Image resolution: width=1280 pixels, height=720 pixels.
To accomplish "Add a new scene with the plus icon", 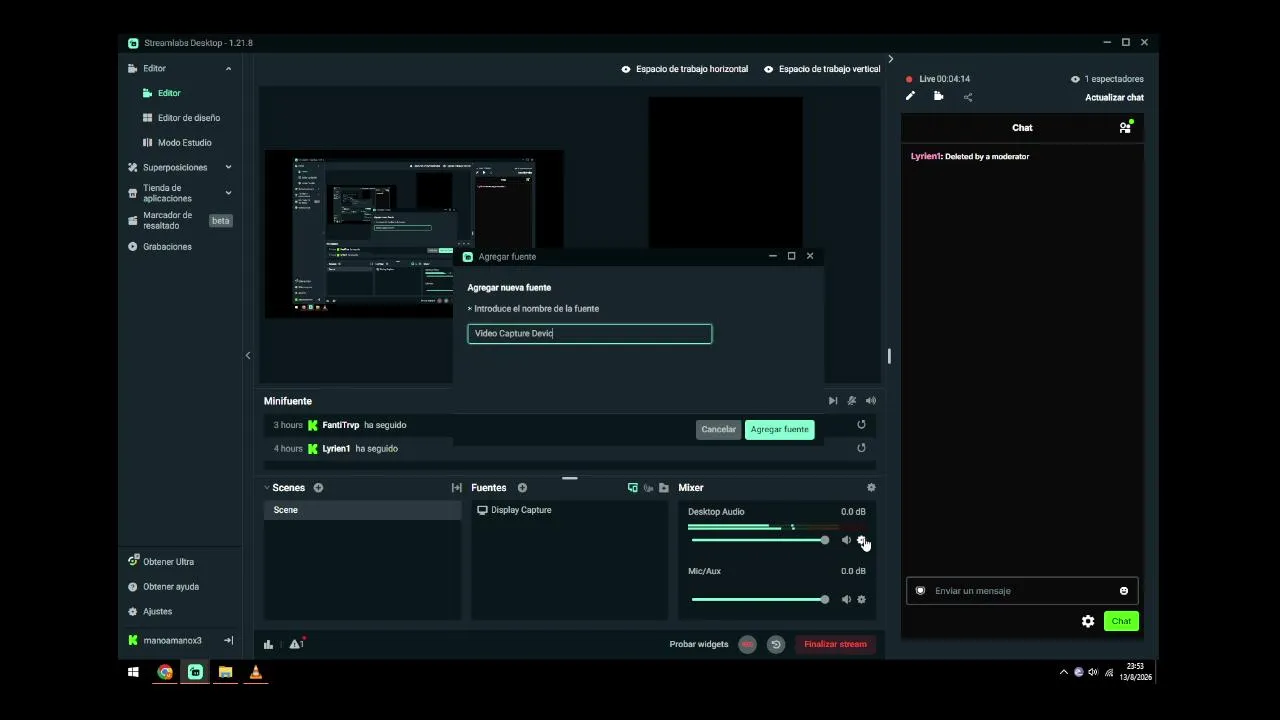I will pos(318,488).
